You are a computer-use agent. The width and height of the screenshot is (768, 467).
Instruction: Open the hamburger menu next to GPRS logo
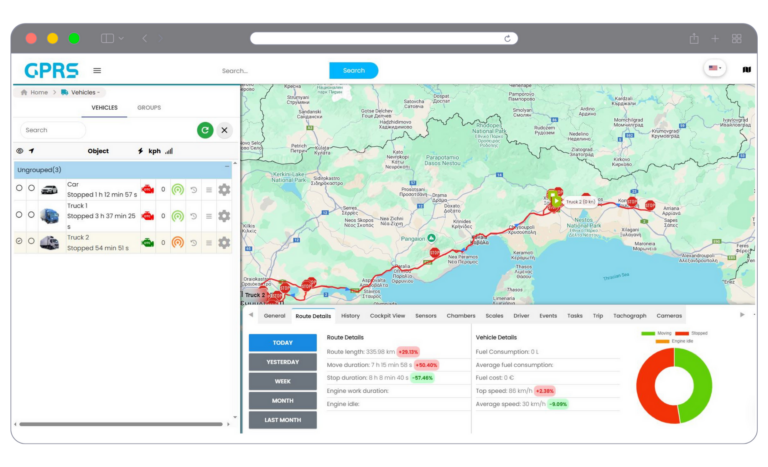coord(97,70)
